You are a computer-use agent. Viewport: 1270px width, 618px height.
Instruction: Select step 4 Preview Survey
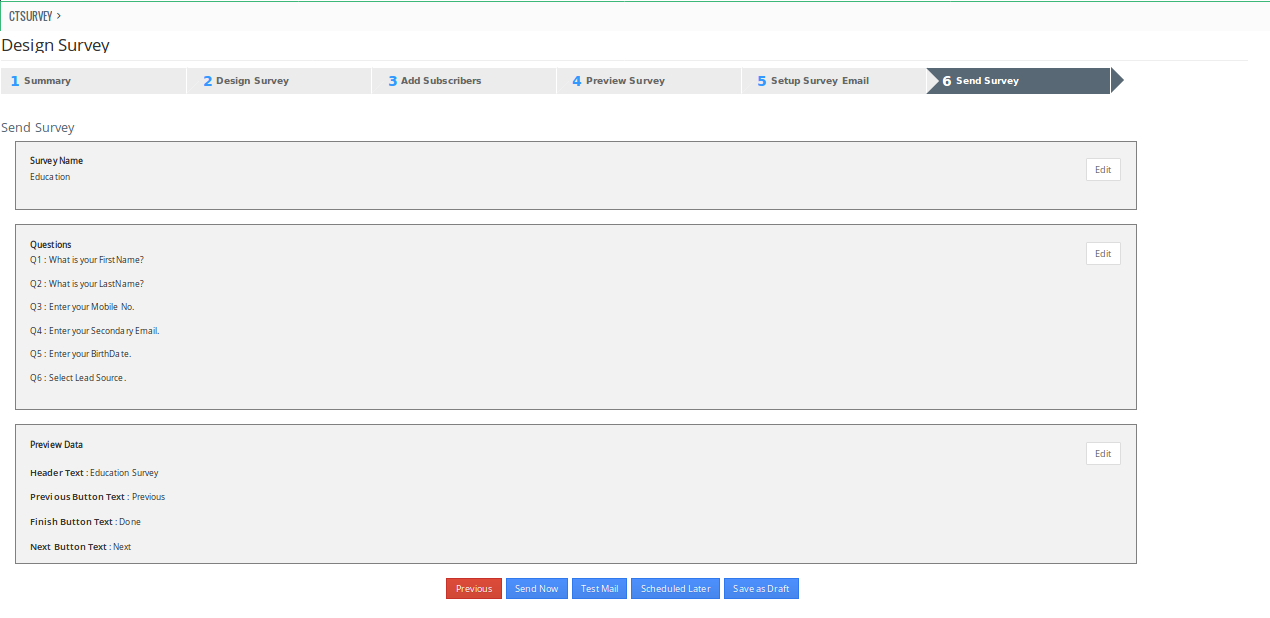tap(649, 81)
